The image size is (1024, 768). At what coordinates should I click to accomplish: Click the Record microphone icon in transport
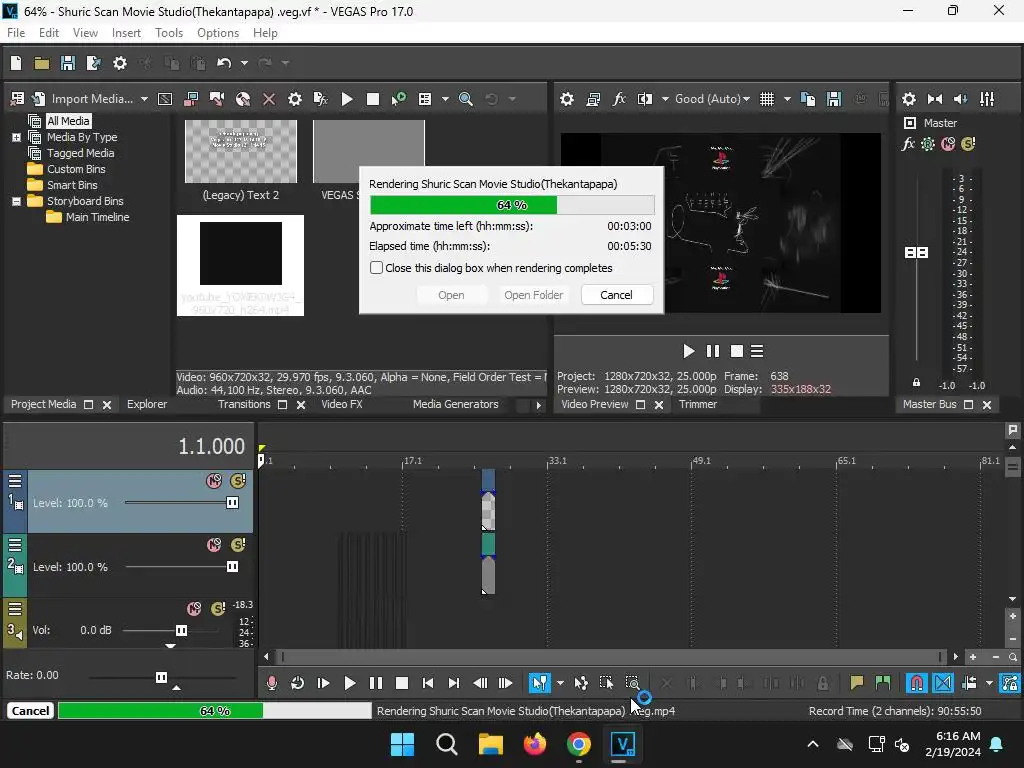pyautogui.click(x=272, y=683)
